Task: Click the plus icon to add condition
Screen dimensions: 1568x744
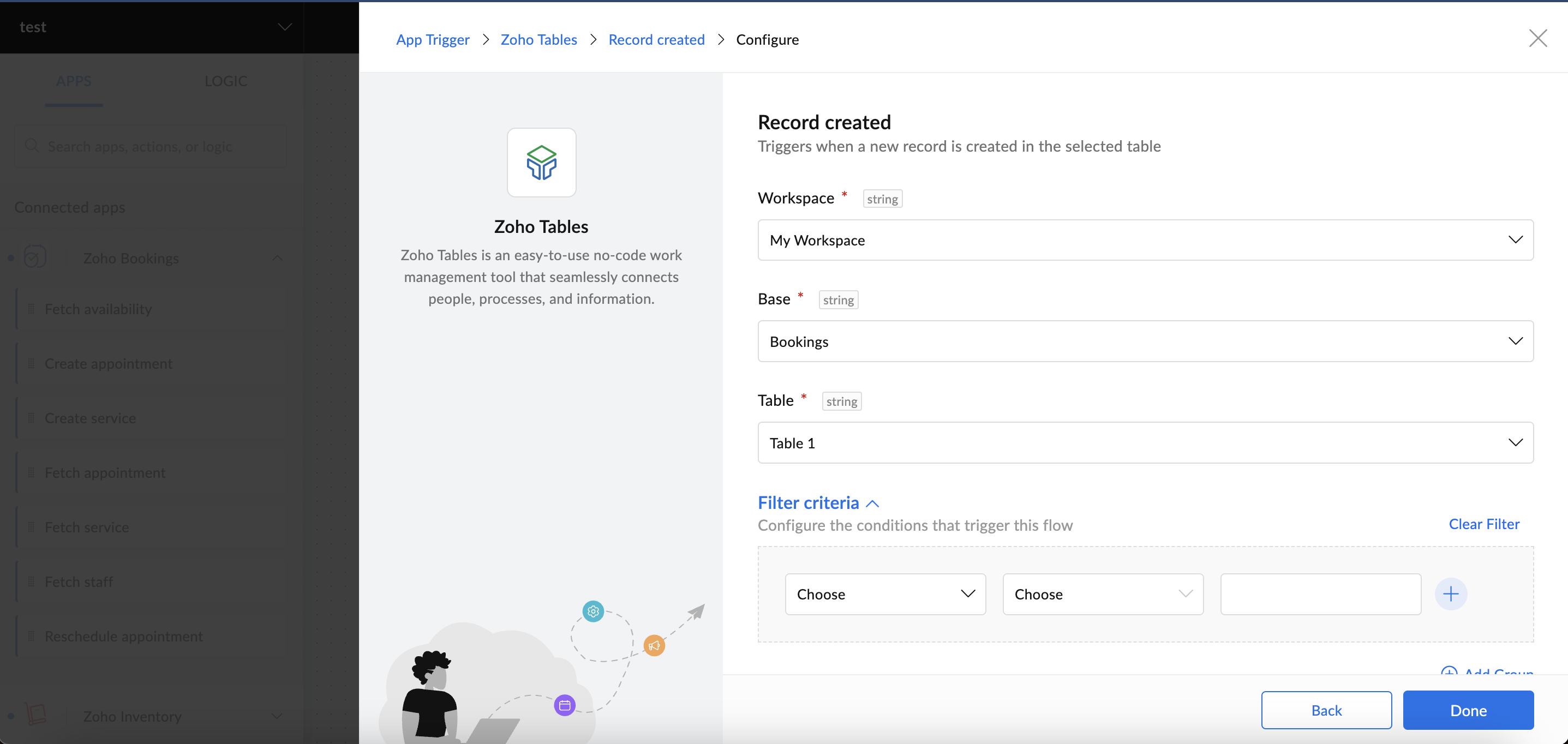Action: coord(1451,594)
